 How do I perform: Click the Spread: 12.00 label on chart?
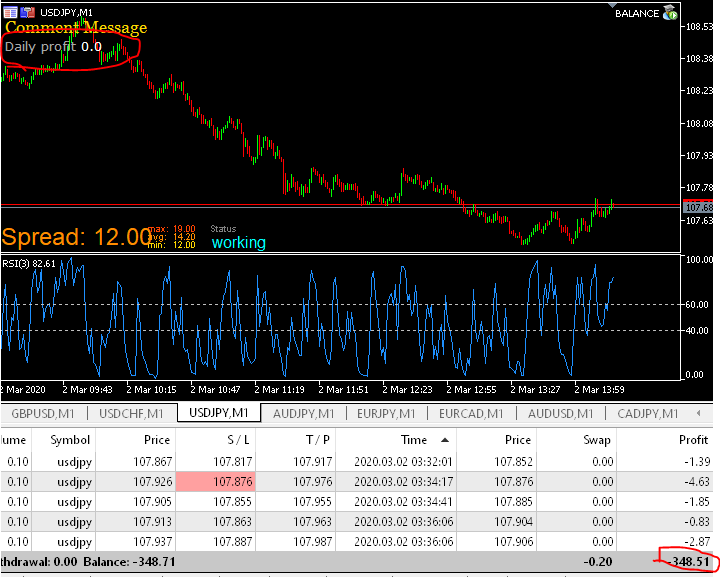tap(77, 237)
